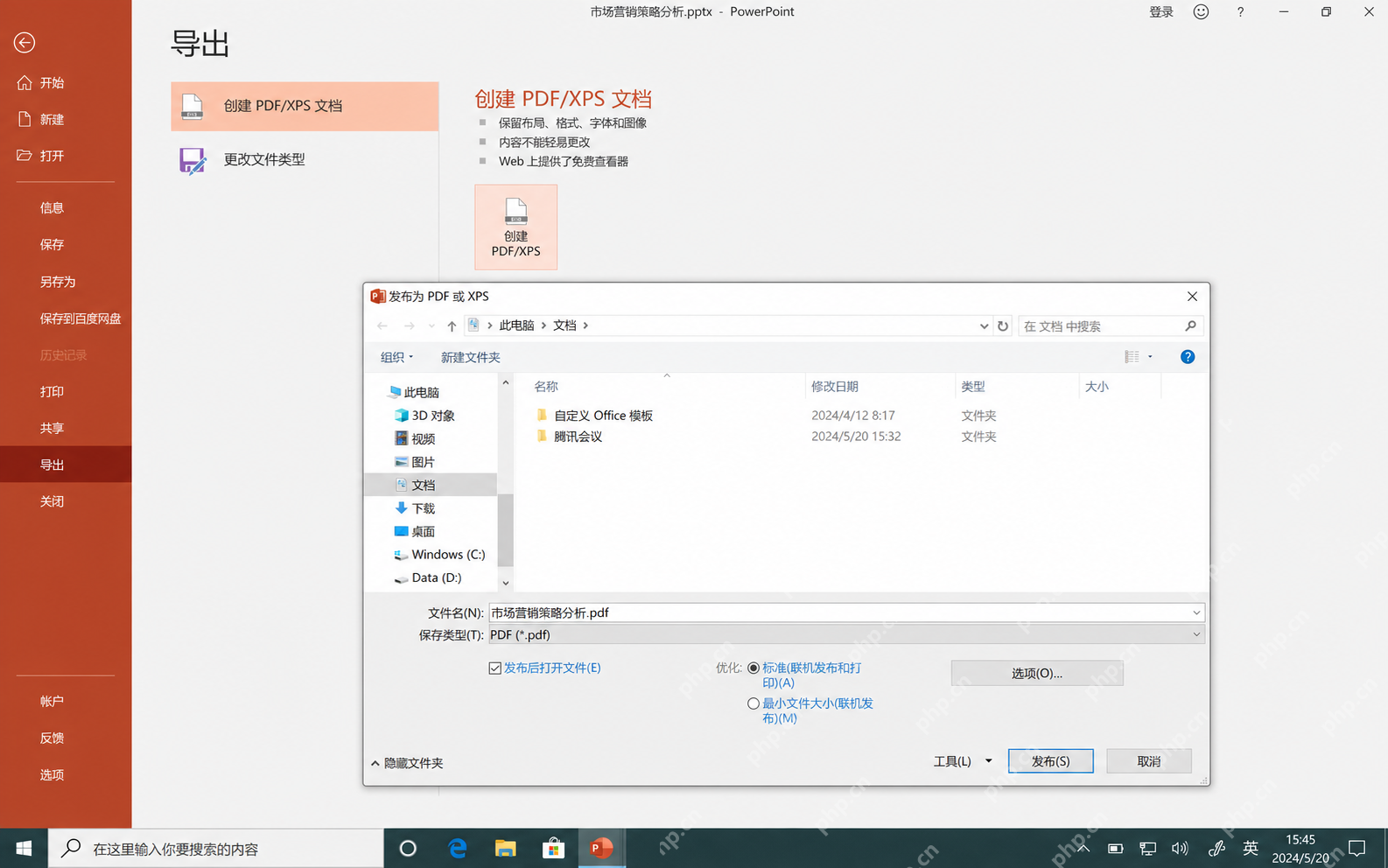Click the 发布(S) button
Image resolution: width=1388 pixels, height=868 pixels.
click(x=1050, y=761)
